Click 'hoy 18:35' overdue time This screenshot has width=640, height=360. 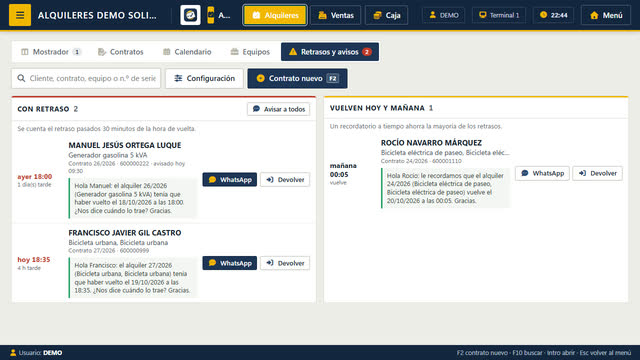click(x=33, y=260)
